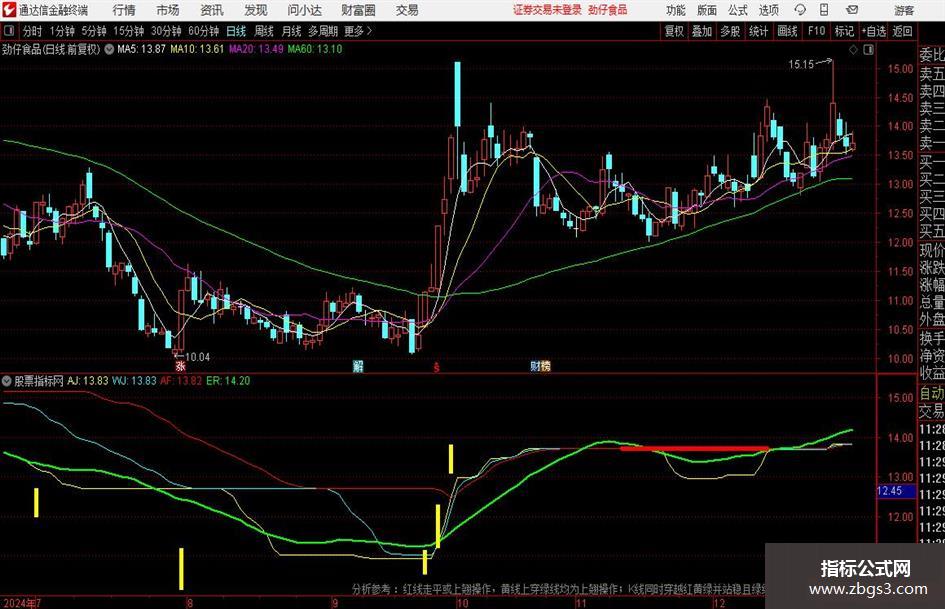Open dropdown arrow next to 劲仔食品 title
The image size is (945, 609).
coord(109,49)
